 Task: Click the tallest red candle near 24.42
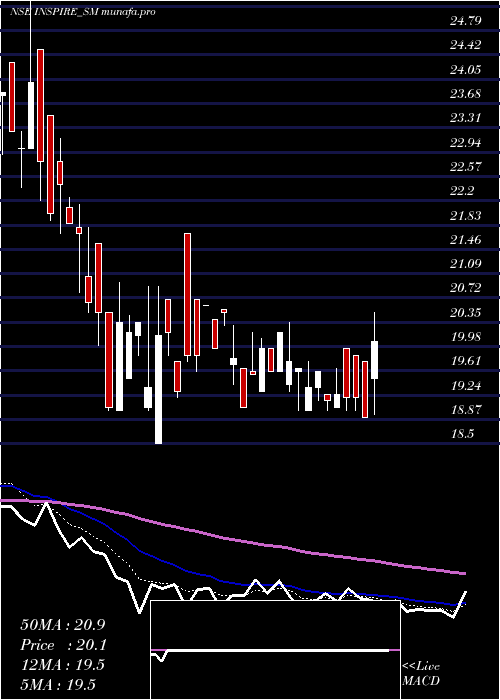[41, 105]
